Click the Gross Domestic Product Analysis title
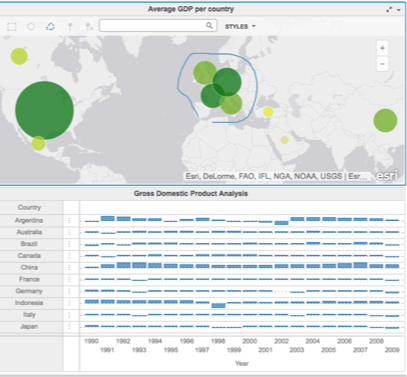407x377 pixels. [x=191, y=193]
